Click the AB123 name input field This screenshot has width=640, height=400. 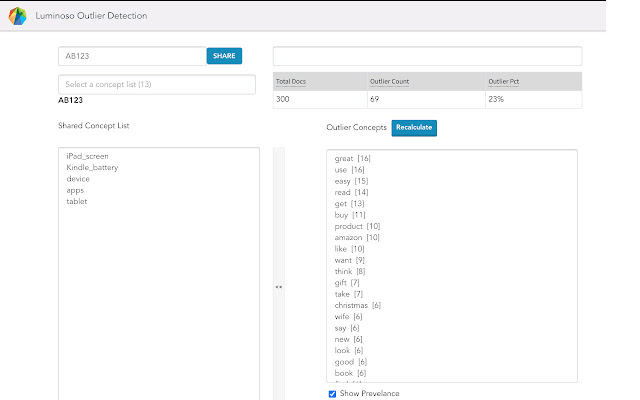pos(131,56)
